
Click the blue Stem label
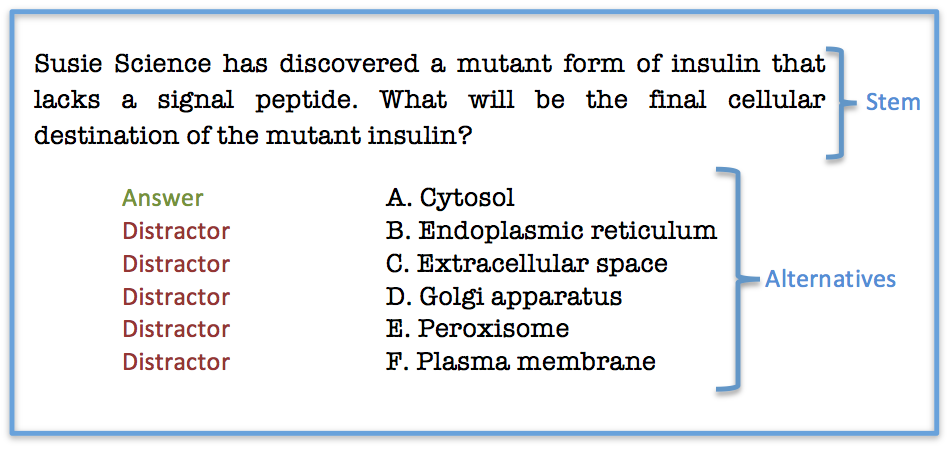click(892, 103)
